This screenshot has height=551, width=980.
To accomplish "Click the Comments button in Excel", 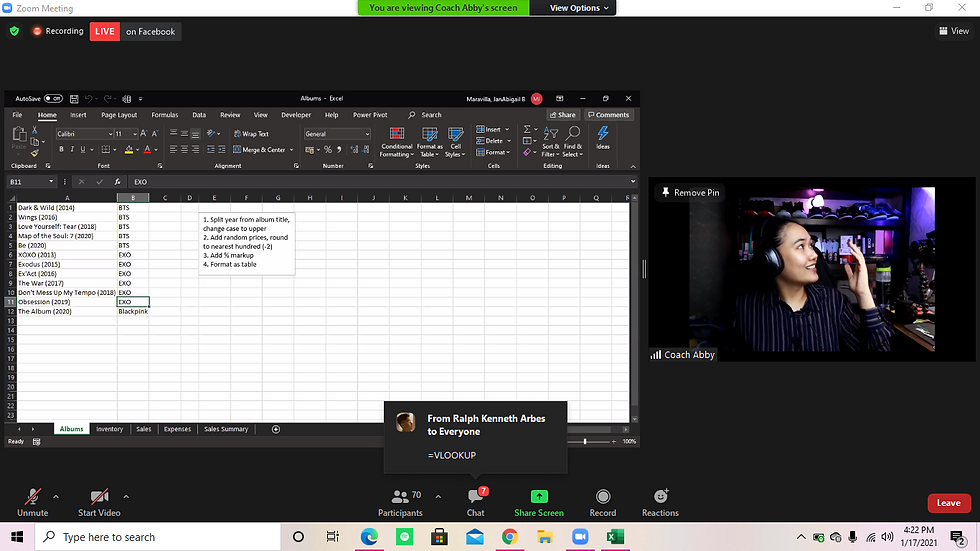I will click(608, 115).
